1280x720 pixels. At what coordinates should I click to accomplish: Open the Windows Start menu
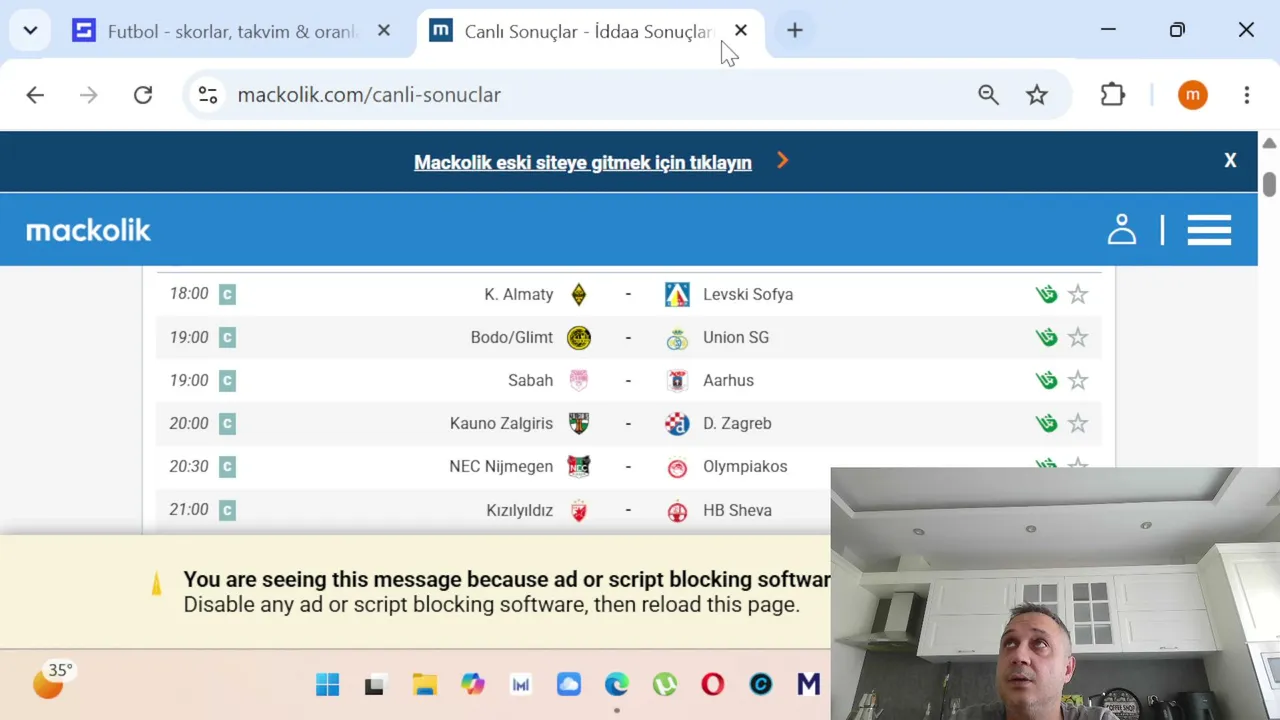[x=327, y=685]
